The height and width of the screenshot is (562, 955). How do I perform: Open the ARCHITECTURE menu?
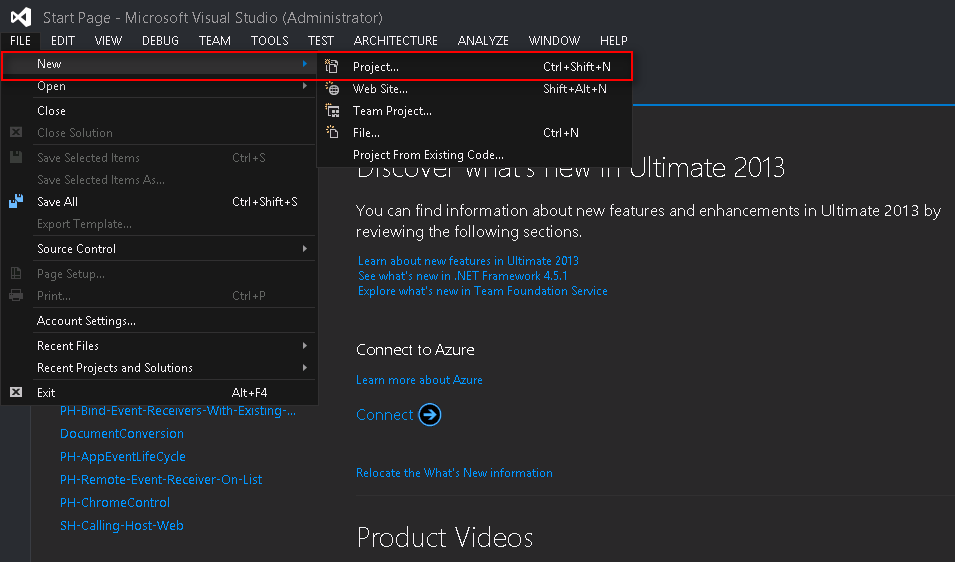[x=396, y=41]
